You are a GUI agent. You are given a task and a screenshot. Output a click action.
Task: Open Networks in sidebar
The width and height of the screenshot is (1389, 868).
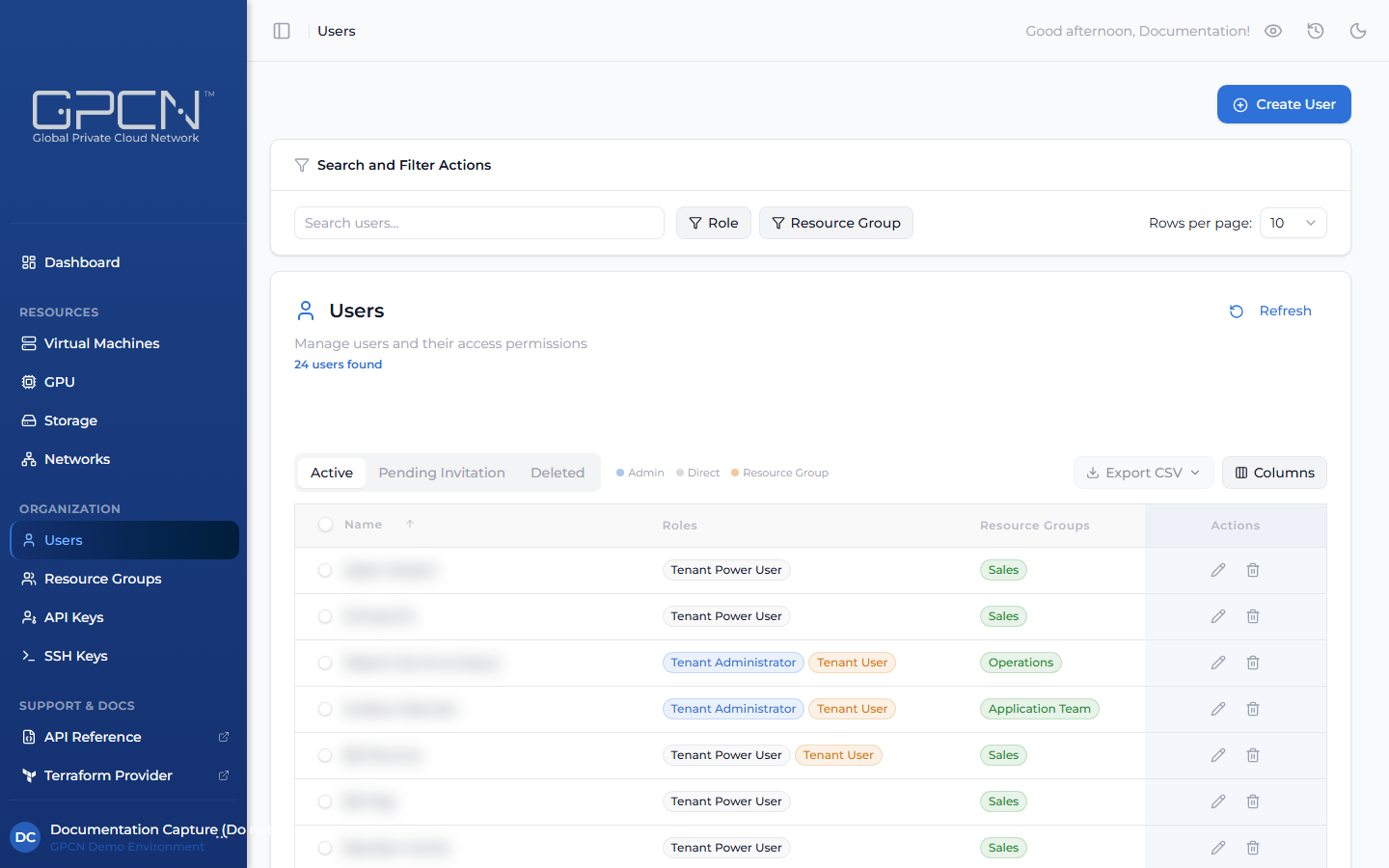[124, 459]
